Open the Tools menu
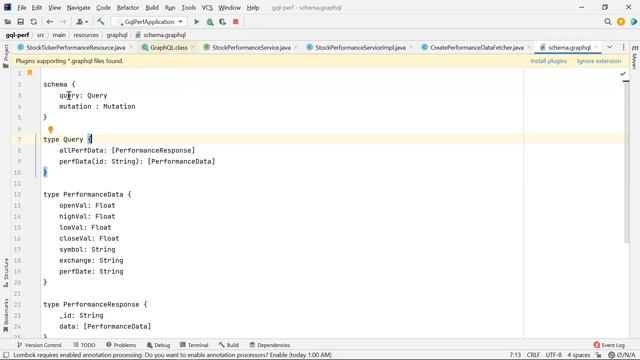 188,7
